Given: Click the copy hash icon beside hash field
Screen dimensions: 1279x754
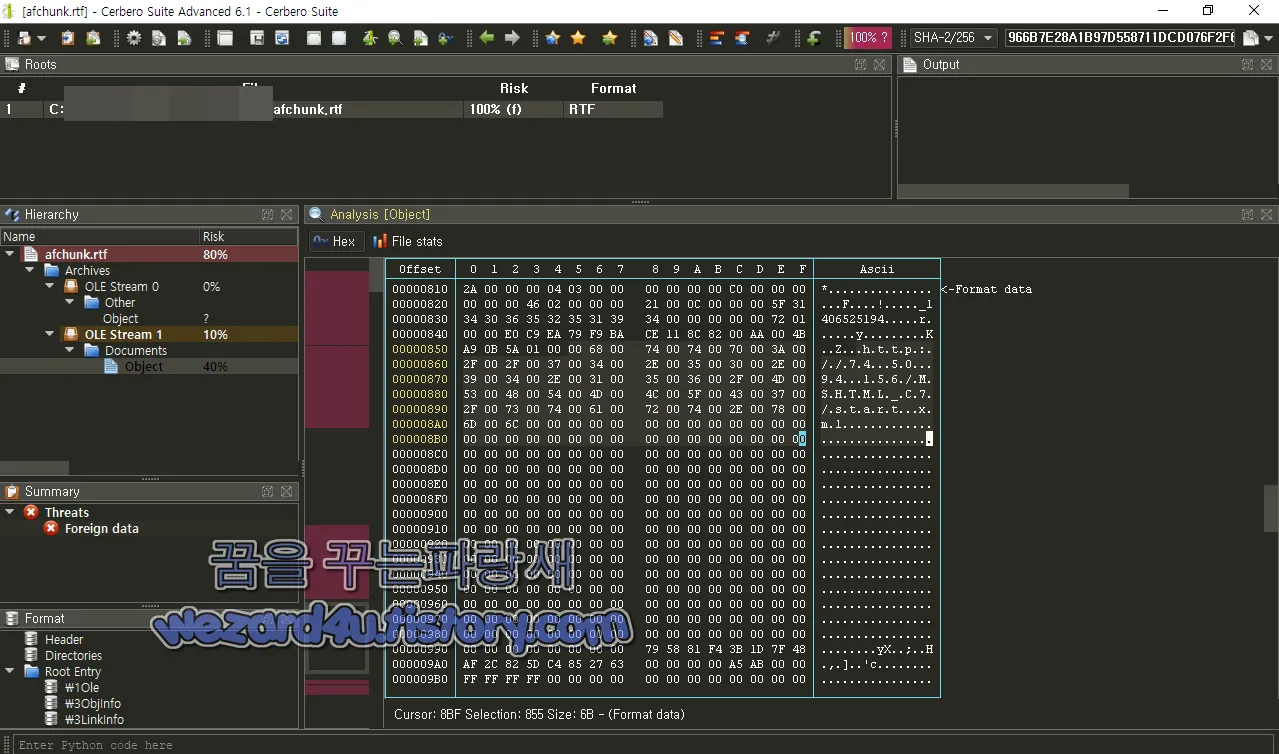Looking at the screenshot, I should coord(1250,38).
